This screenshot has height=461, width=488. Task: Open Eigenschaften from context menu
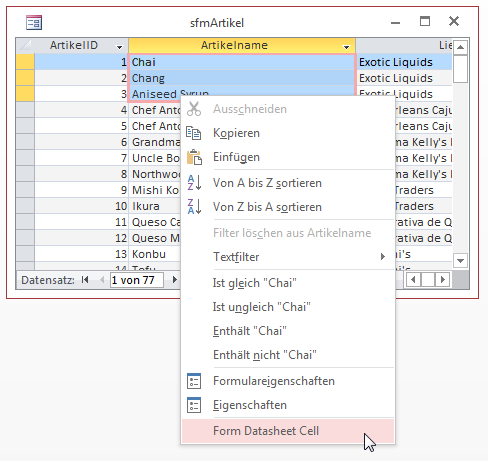288,405
